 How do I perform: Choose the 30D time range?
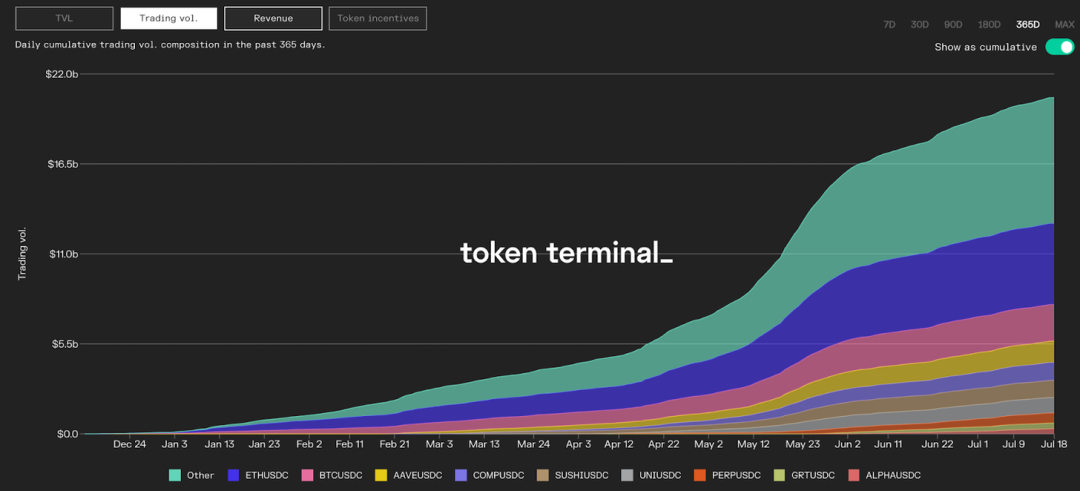(920, 25)
